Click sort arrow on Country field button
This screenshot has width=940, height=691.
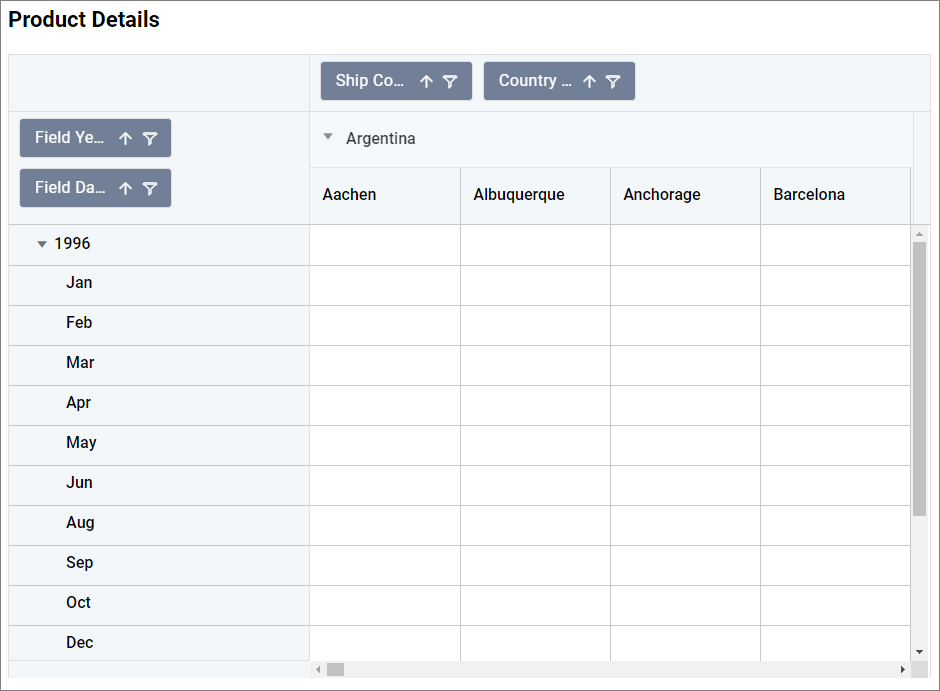(589, 82)
